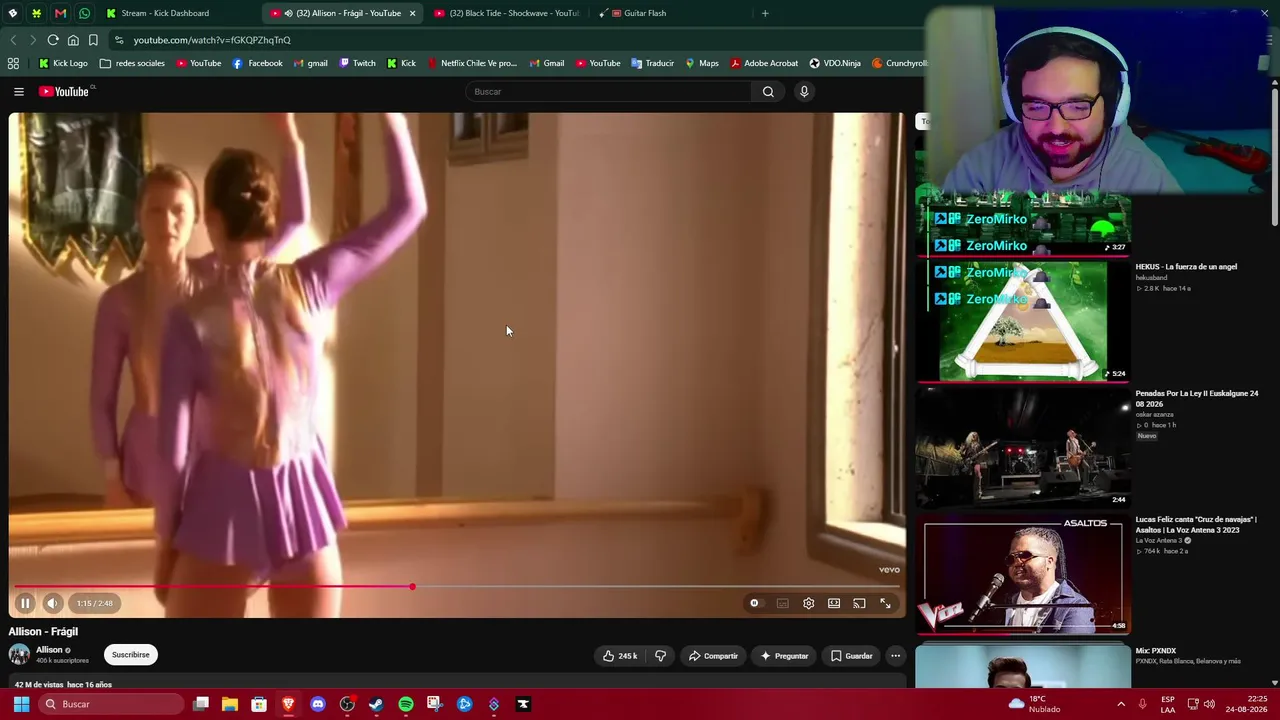Save the video with Guardar
The image size is (1280, 720).
(851, 656)
